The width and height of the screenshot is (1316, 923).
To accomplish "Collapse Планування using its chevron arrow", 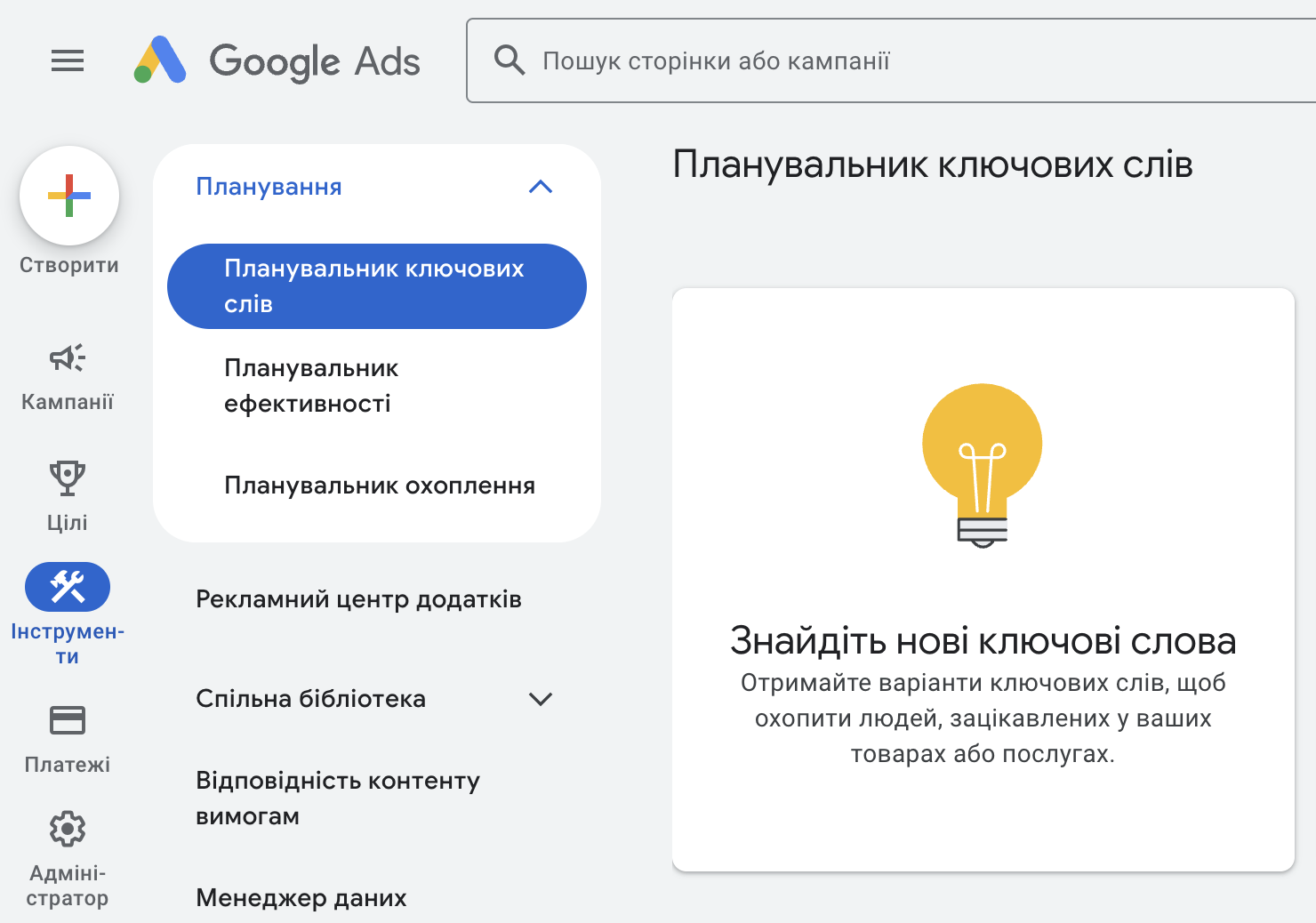I will (541, 188).
